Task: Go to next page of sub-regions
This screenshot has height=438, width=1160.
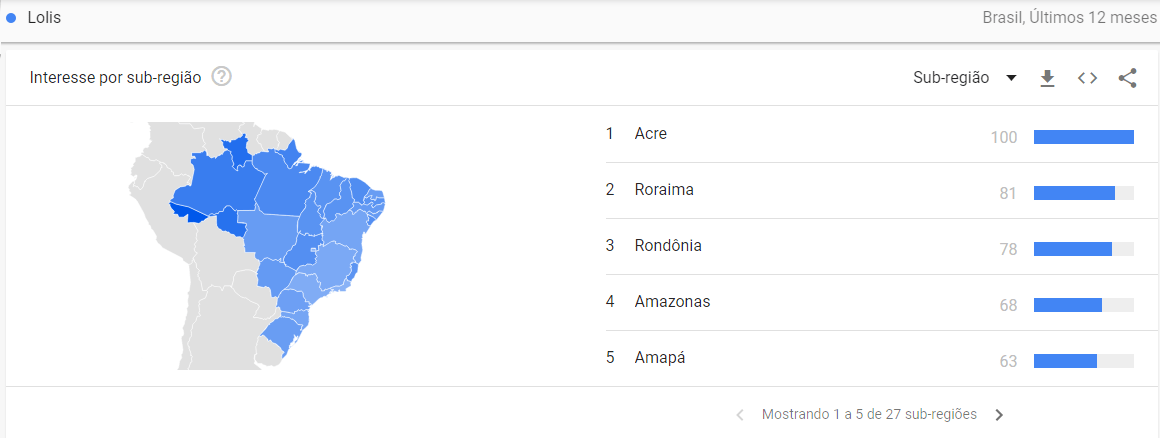Action: tap(999, 414)
